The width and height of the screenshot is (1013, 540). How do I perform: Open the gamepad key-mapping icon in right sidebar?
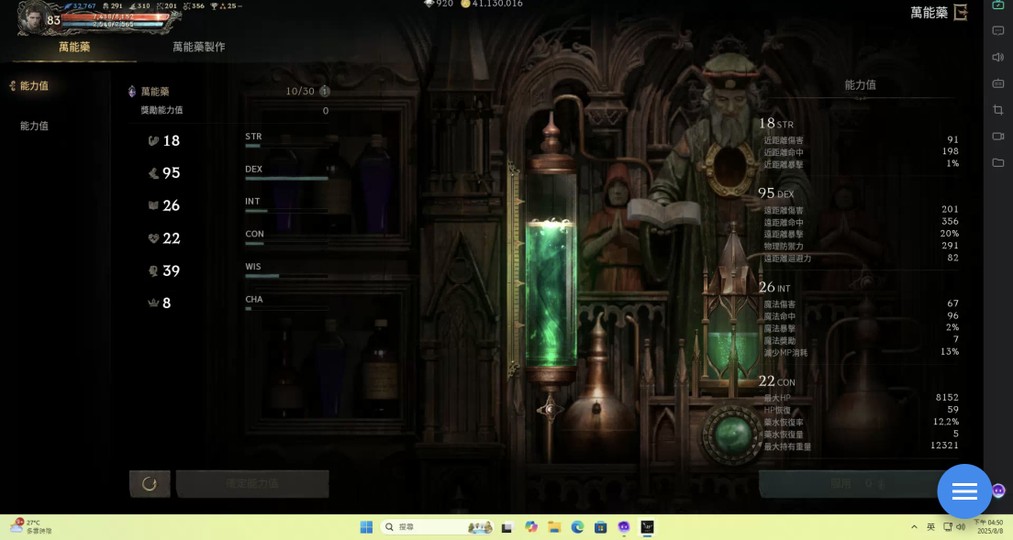[998, 83]
